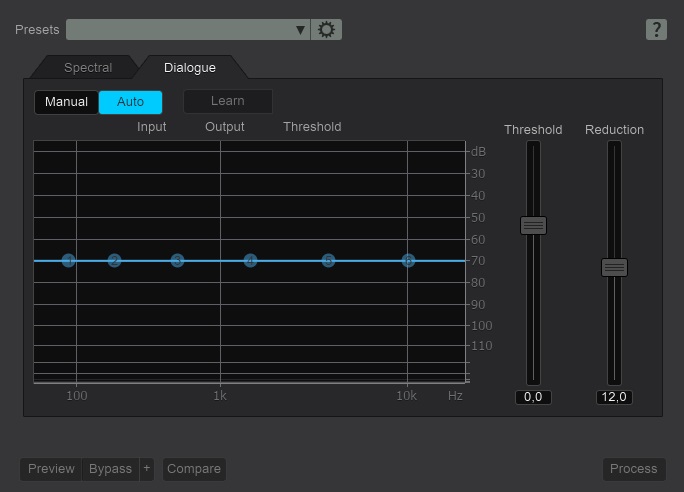Viewport: 684px width, 492px height.
Task: Click the Threshold slider handle
Action: [533, 226]
